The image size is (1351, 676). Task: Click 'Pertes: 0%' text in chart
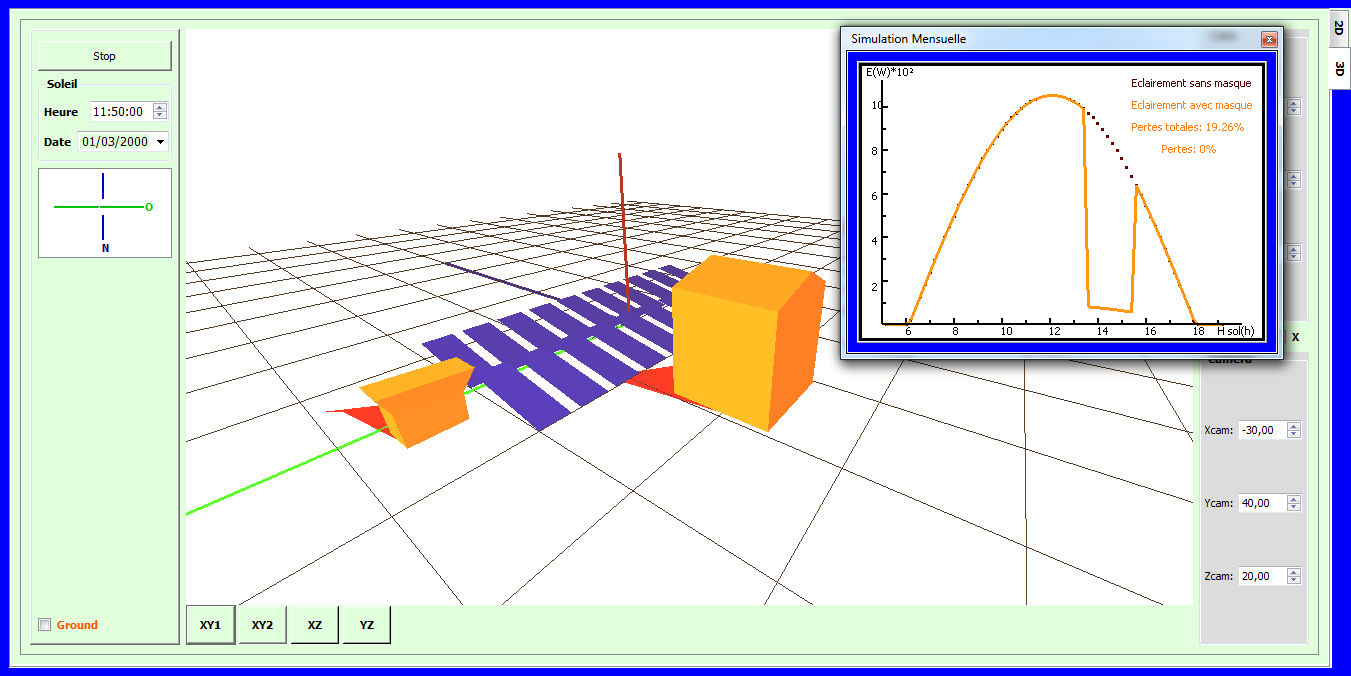[1188, 149]
